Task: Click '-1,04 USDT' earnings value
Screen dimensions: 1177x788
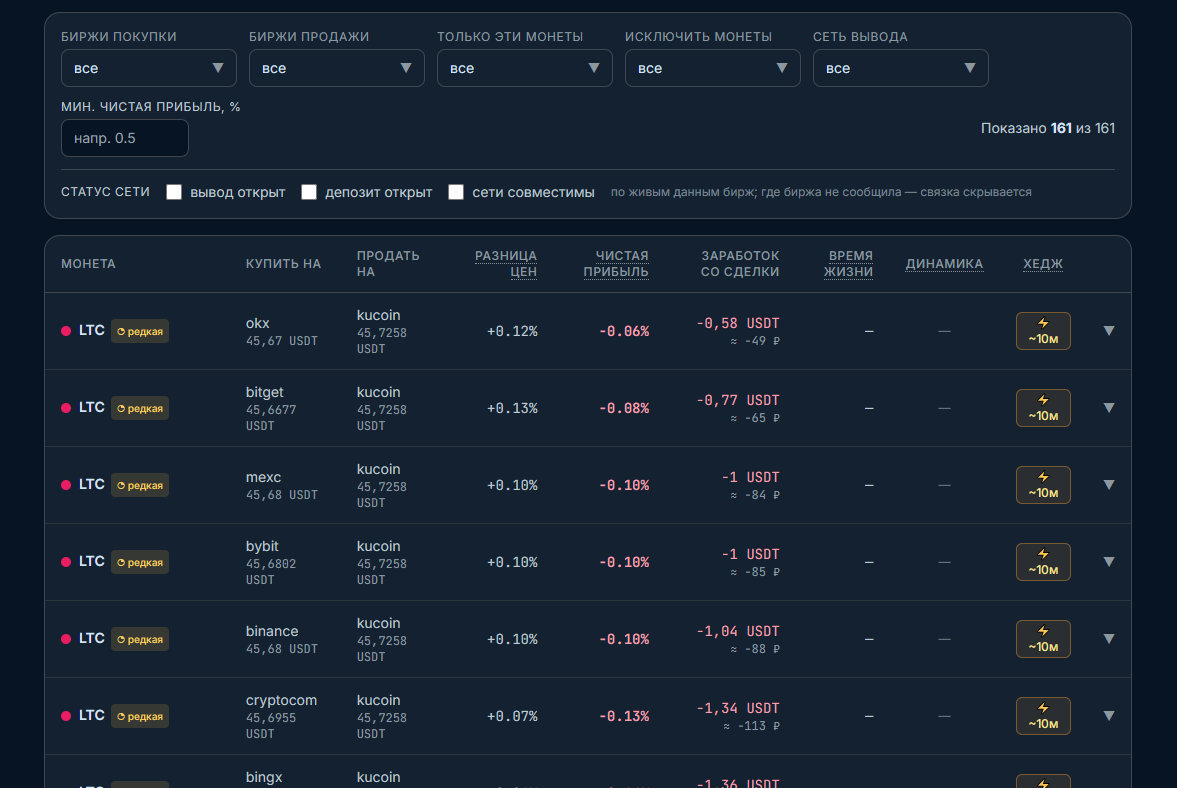Action: click(x=738, y=631)
